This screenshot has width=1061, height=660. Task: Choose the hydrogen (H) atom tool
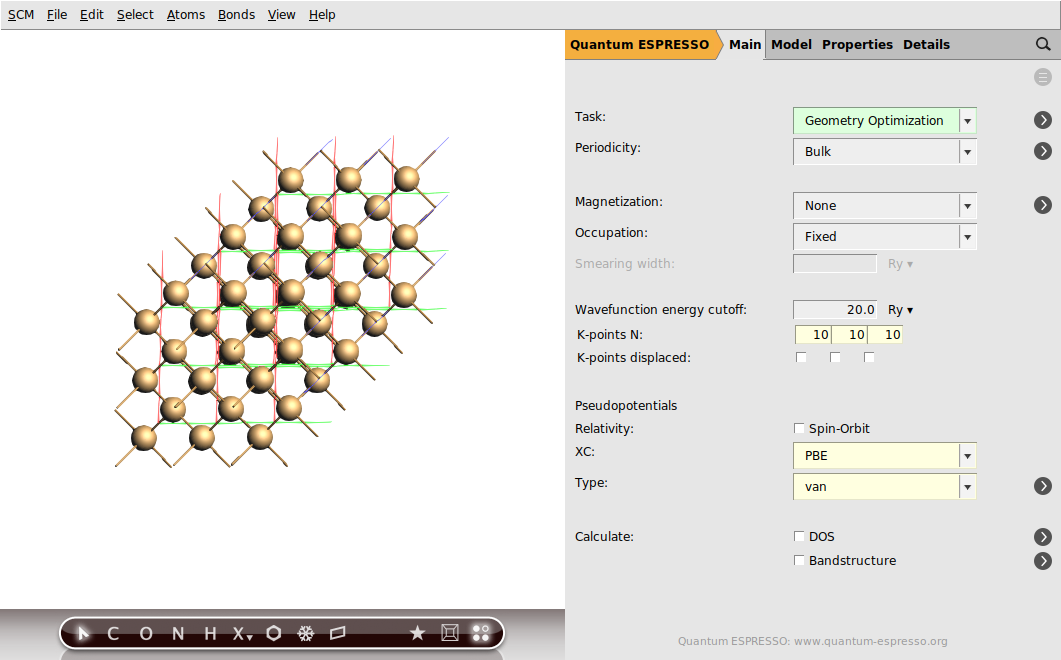[x=210, y=634]
